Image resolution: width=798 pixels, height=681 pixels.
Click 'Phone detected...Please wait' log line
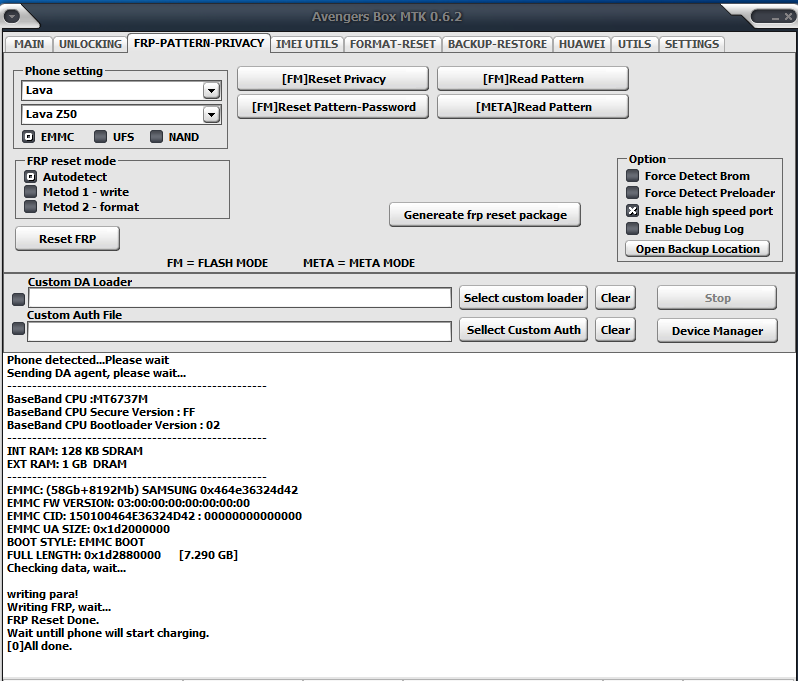(x=88, y=360)
